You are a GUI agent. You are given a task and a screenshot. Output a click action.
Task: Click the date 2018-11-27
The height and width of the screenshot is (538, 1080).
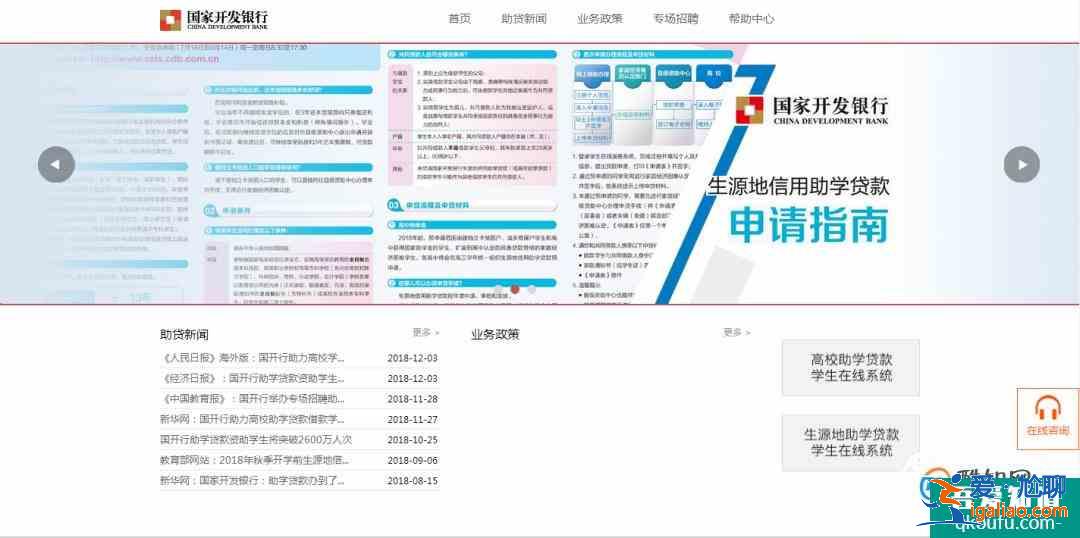click(x=413, y=420)
